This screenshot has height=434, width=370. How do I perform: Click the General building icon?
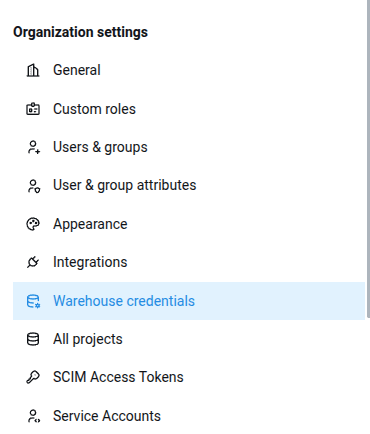point(33,70)
